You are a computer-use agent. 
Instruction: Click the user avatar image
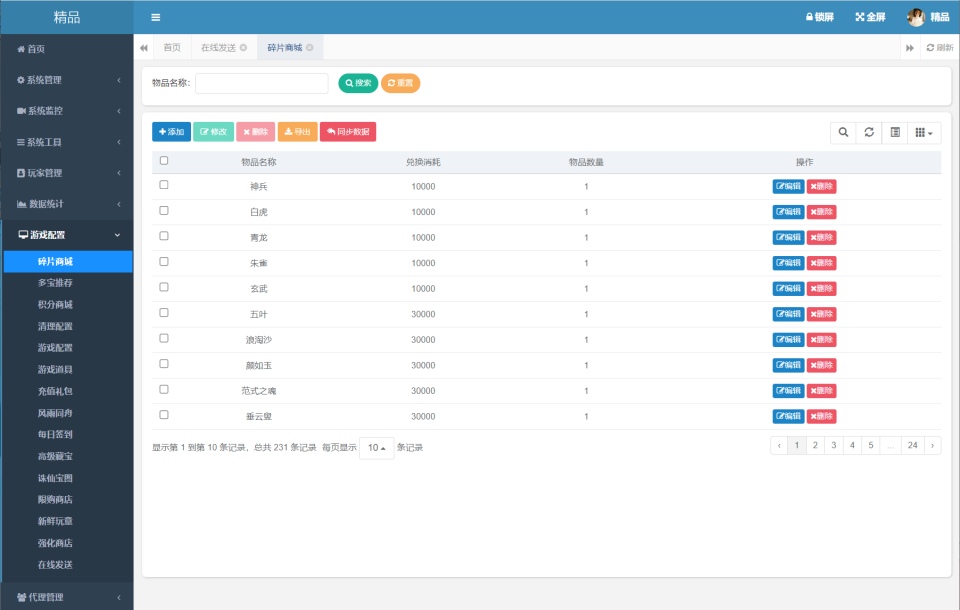915,17
